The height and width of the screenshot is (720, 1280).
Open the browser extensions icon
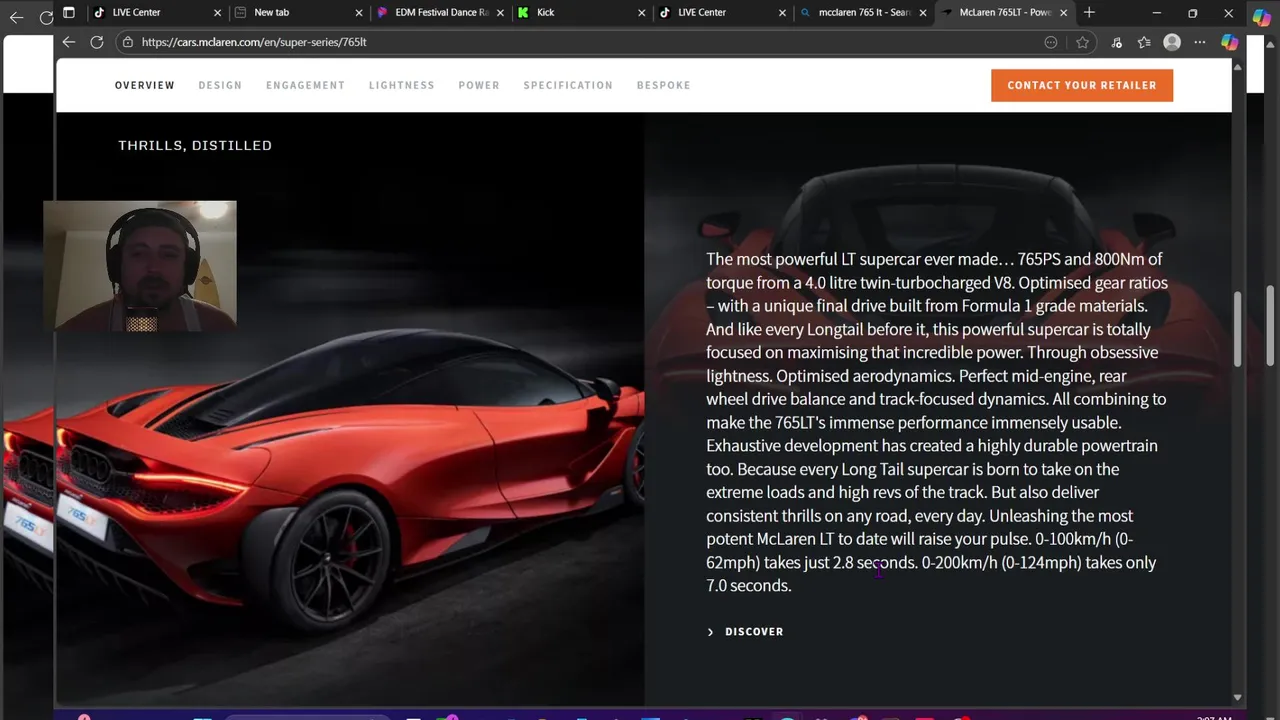tap(1117, 42)
